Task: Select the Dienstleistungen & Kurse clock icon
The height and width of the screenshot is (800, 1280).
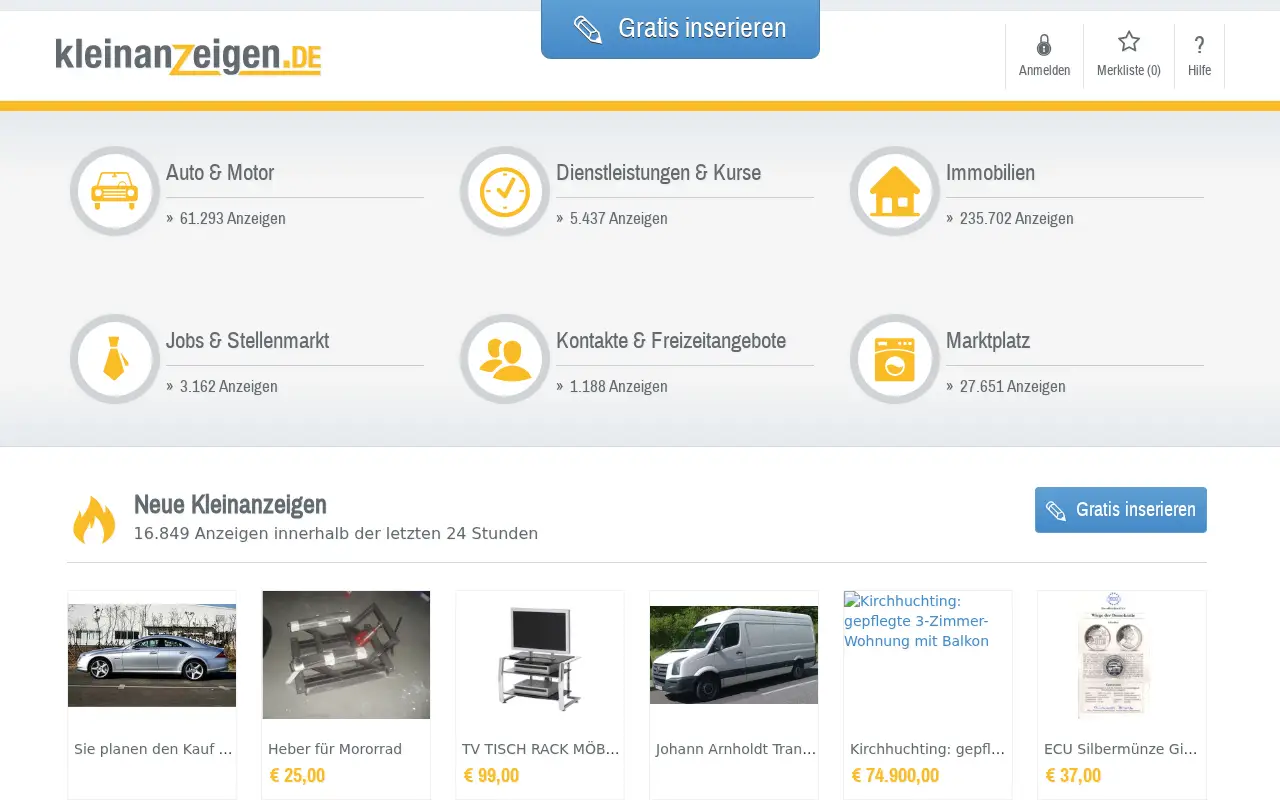Action: click(x=505, y=191)
